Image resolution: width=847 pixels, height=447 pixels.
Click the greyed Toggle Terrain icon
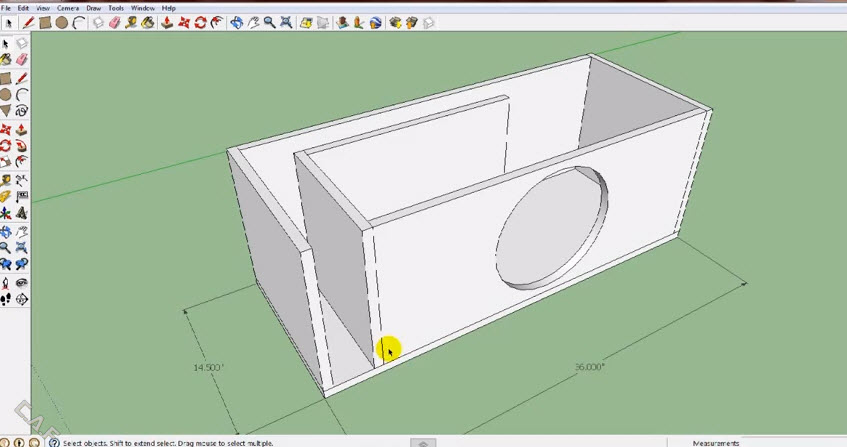[323, 23]
